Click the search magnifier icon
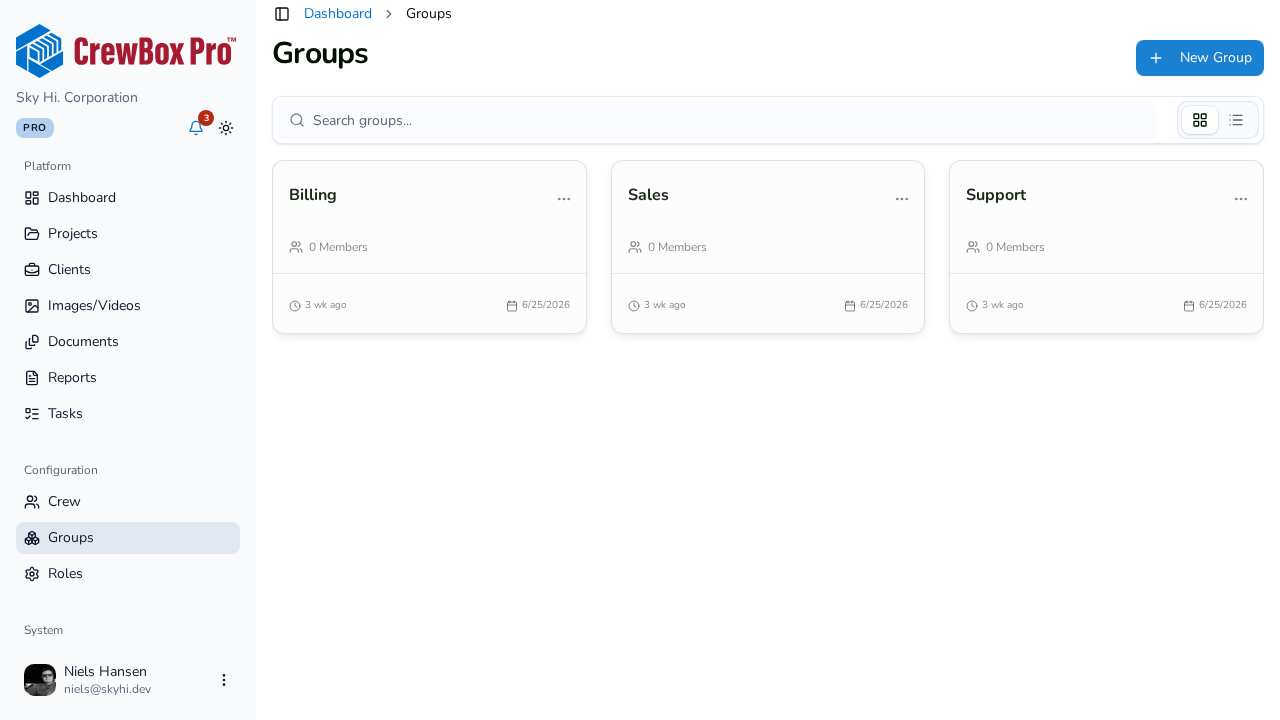The image size is (1280, 720). pos(297,120)
